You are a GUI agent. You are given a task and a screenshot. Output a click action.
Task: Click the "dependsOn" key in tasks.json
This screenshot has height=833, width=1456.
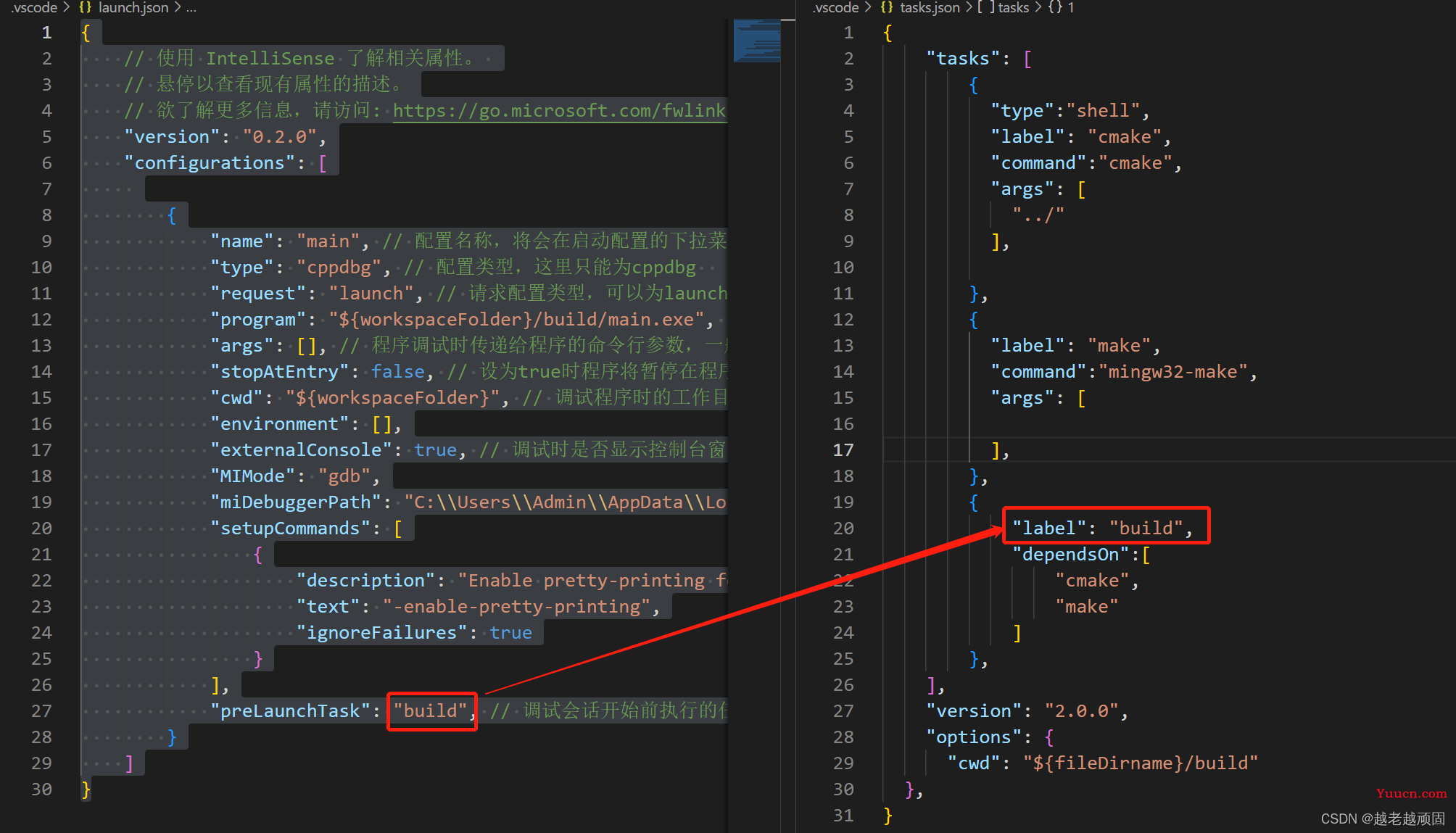click(1071, 554)
